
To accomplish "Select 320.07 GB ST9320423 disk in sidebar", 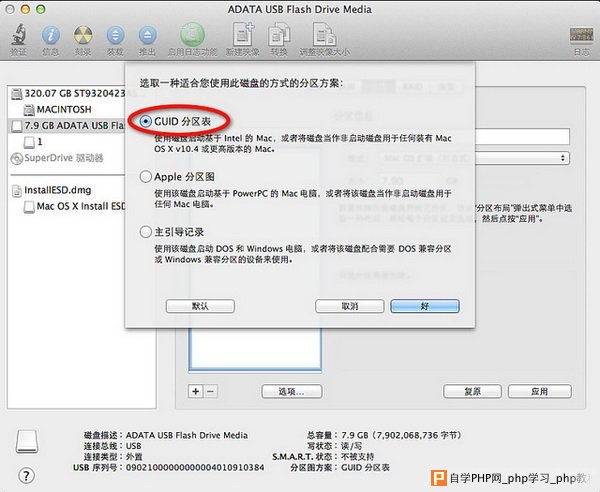I will point(68,93).
